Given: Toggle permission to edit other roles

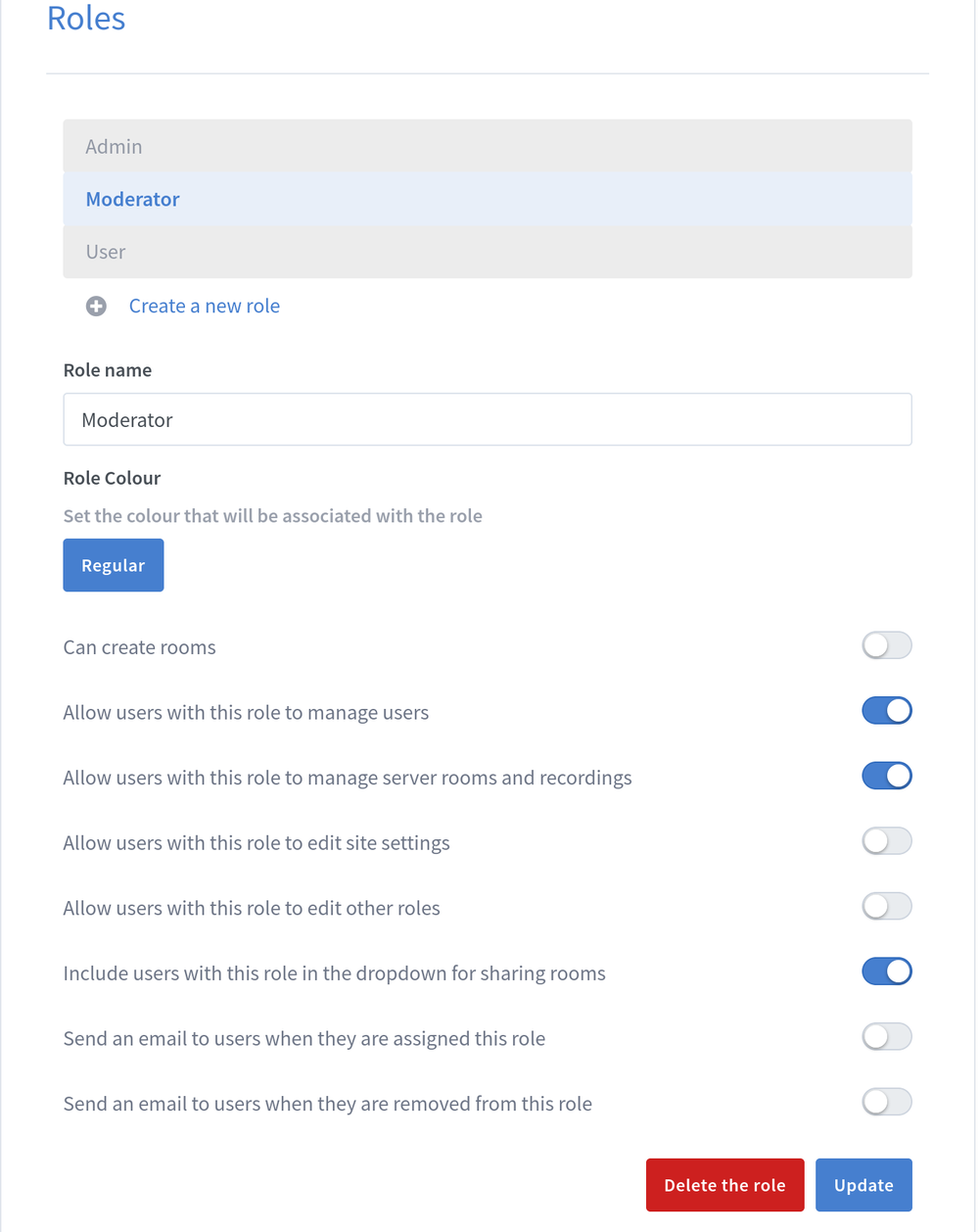Looking at the screenshot, I should pos(886,907).
